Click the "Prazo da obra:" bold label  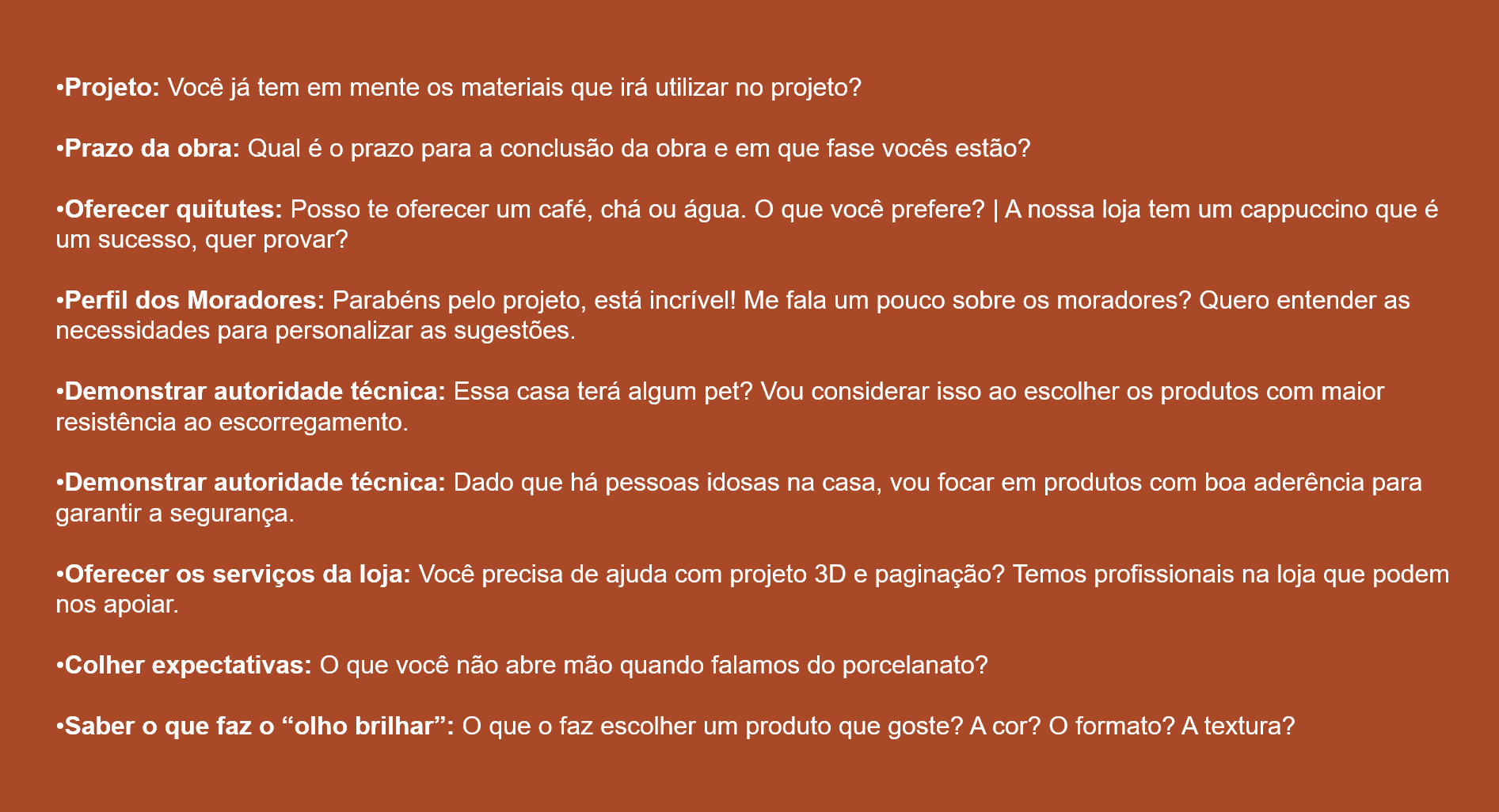151,149
